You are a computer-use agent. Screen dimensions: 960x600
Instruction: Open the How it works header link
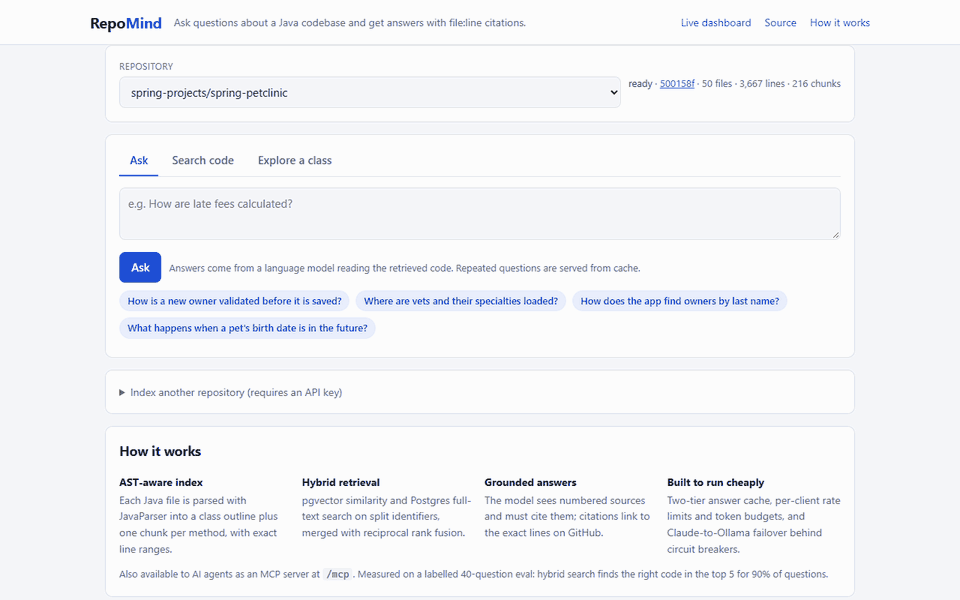839,23
